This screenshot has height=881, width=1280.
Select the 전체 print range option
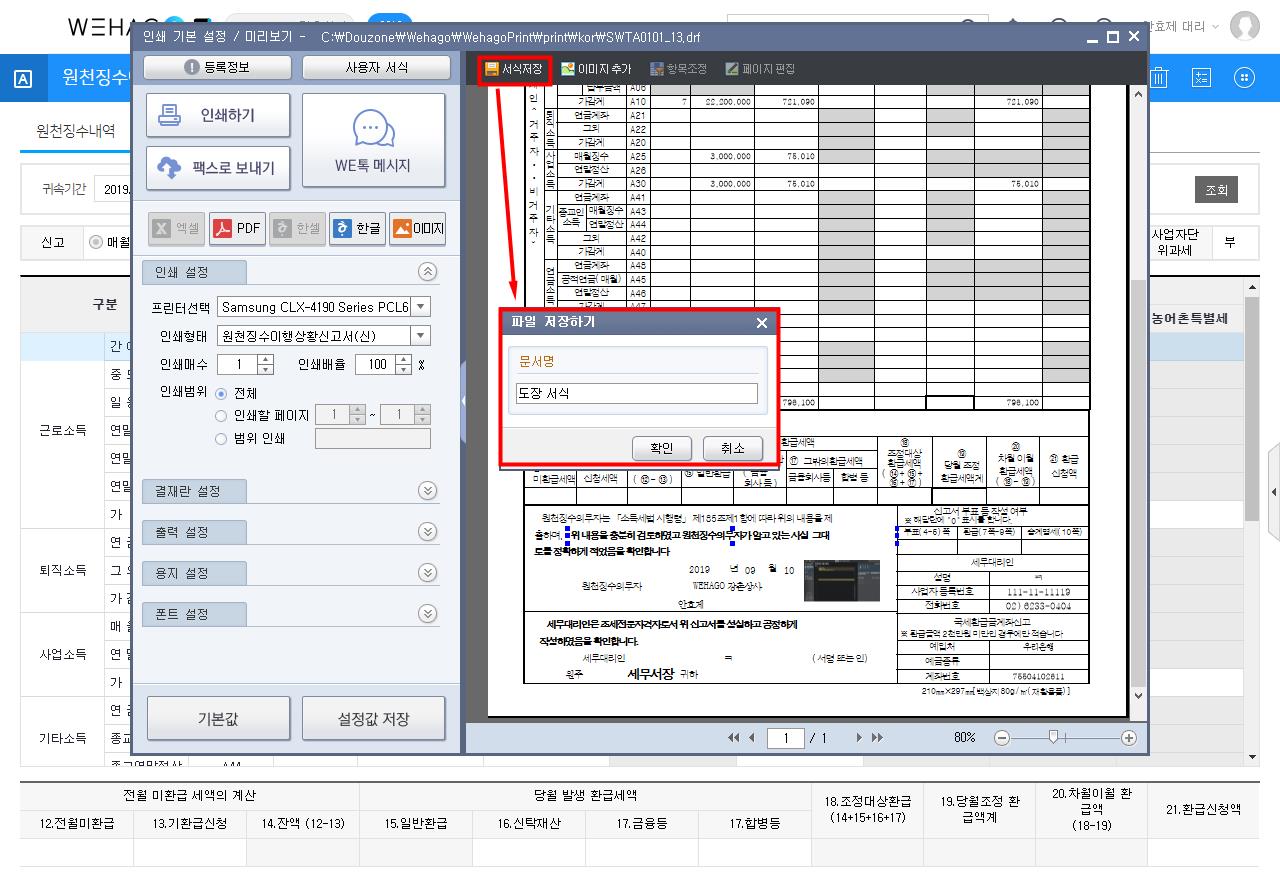coord(221,394)
